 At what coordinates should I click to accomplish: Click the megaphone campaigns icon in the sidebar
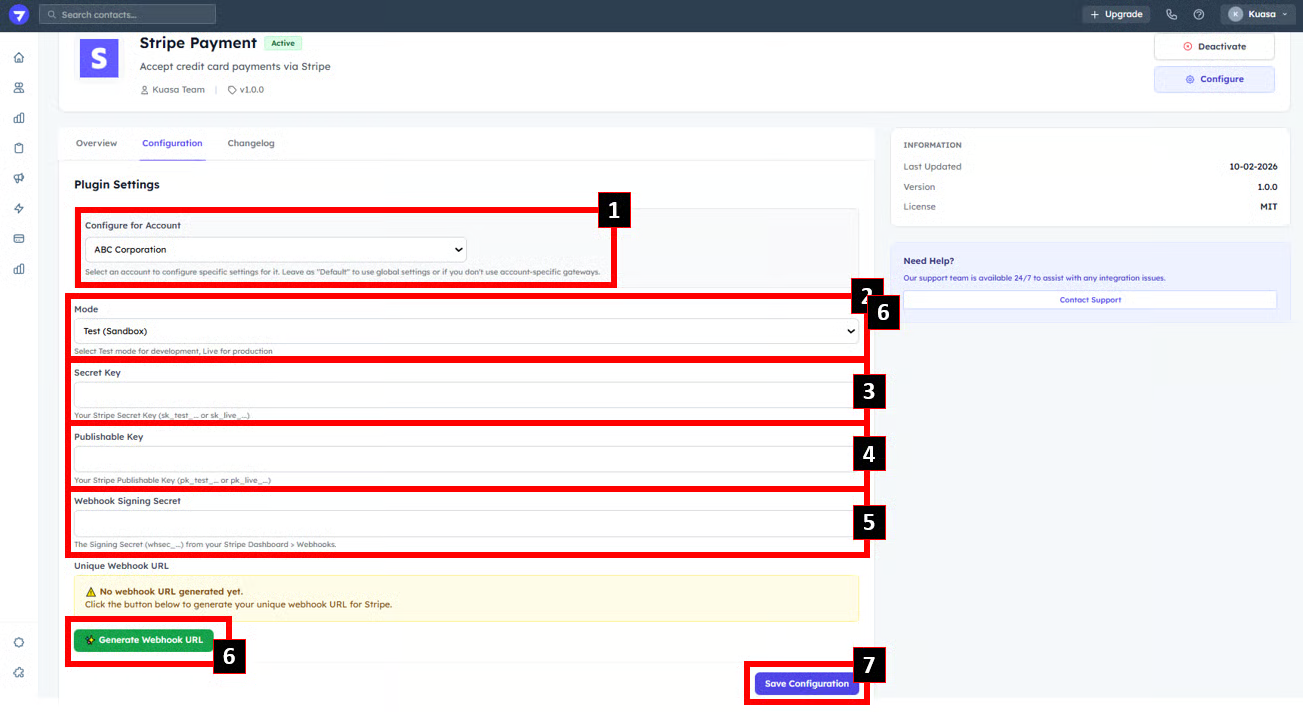[x=19, y=178]
